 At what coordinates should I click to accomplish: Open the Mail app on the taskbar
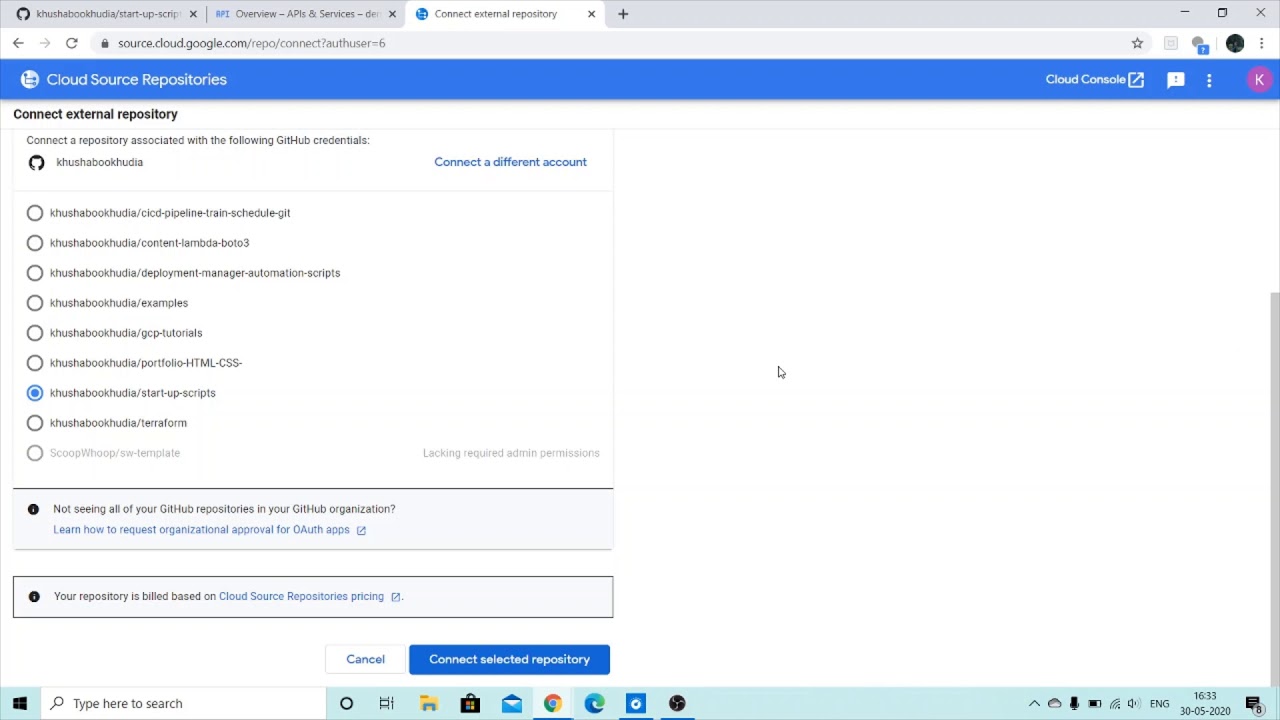[x=512, y=703]
